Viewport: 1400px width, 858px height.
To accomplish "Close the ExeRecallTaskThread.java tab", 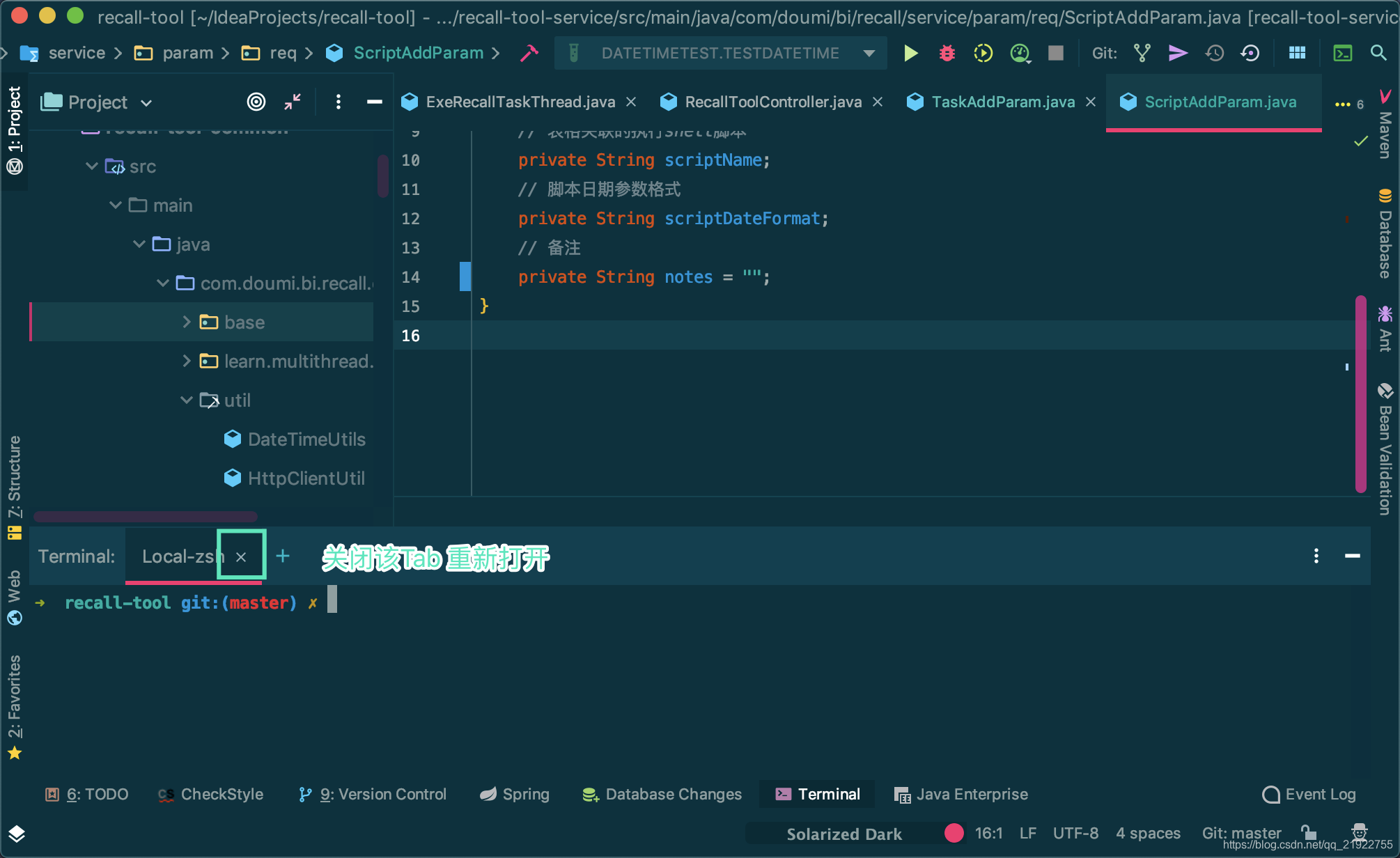I will point(631,102).
